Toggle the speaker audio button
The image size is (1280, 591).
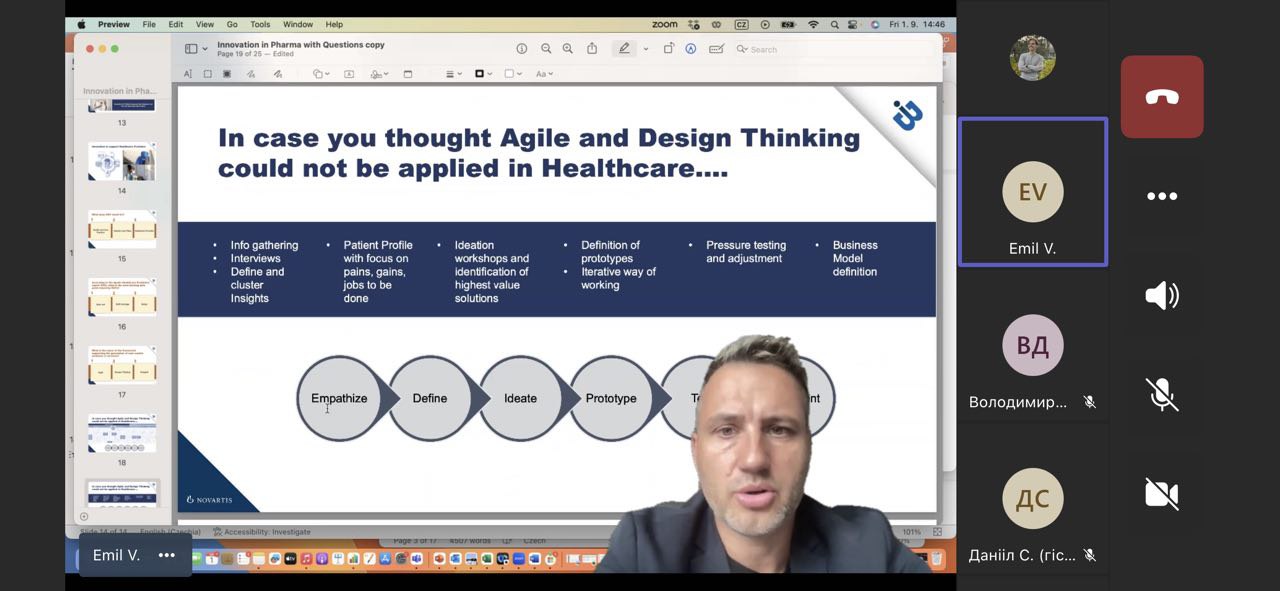(1162, 296)
